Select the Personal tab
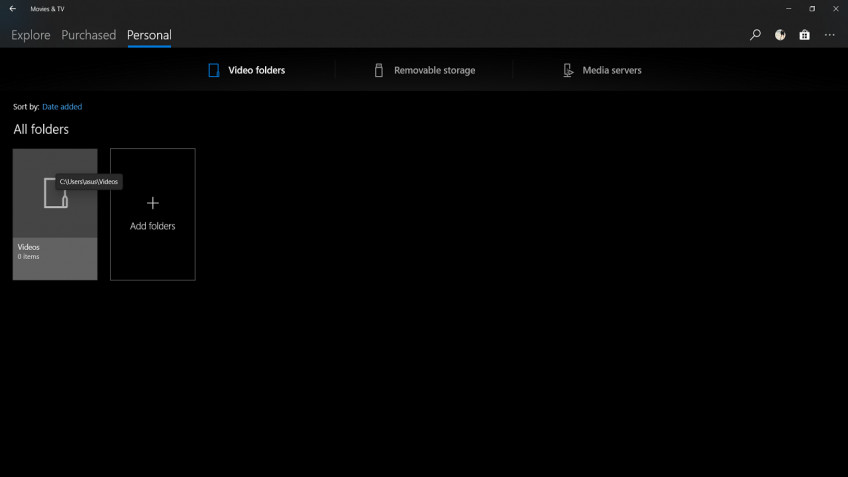Screen dimensions: 848x477 pos(149,35)
